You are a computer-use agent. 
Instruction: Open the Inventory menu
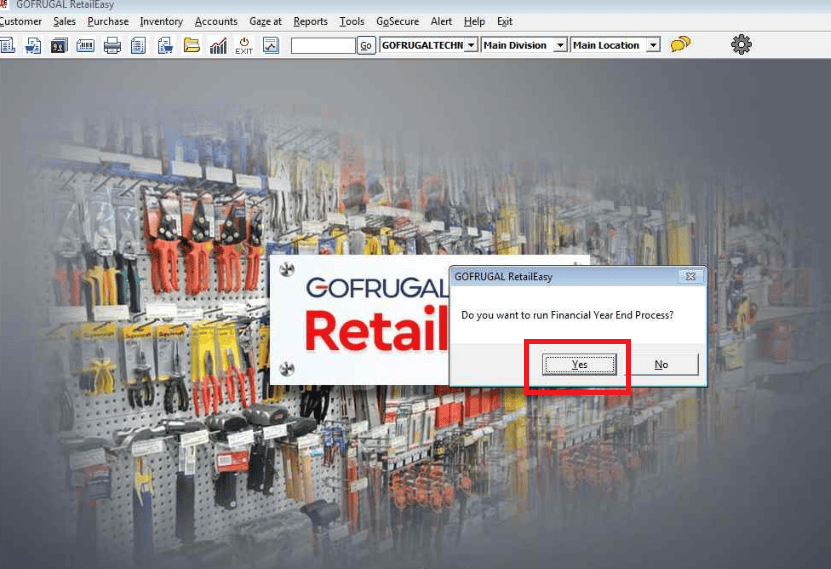coord(161,21)
